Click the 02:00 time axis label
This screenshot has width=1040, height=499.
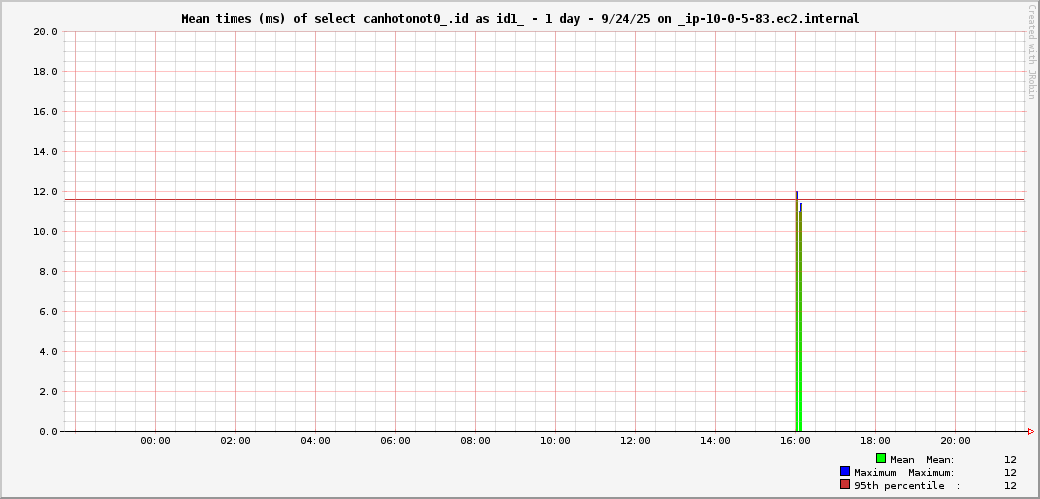coord(235,441)
